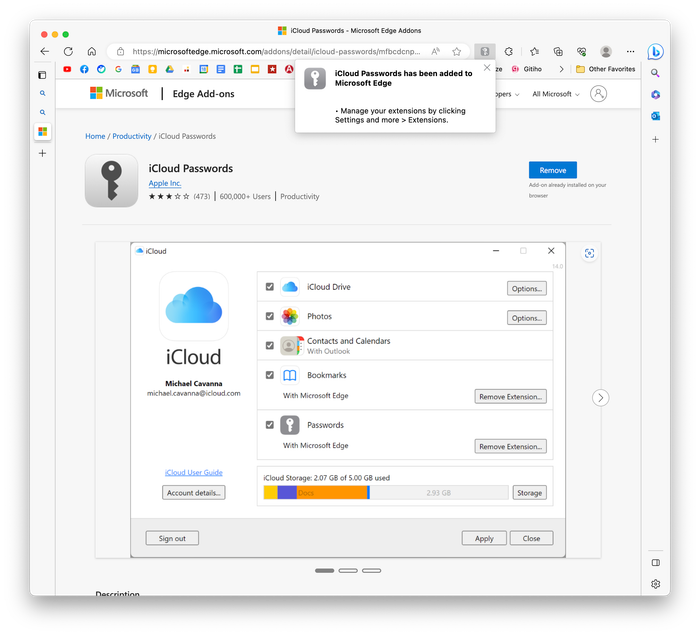700x635 pixels.
Task: Click the '600,000+ Users' text
Action: [x=245, y=196]
